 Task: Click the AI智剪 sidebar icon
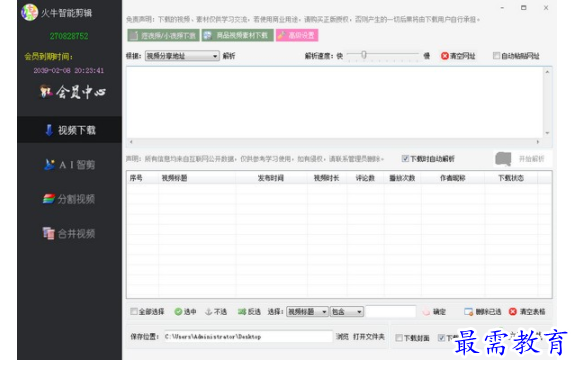pos(49,165)
